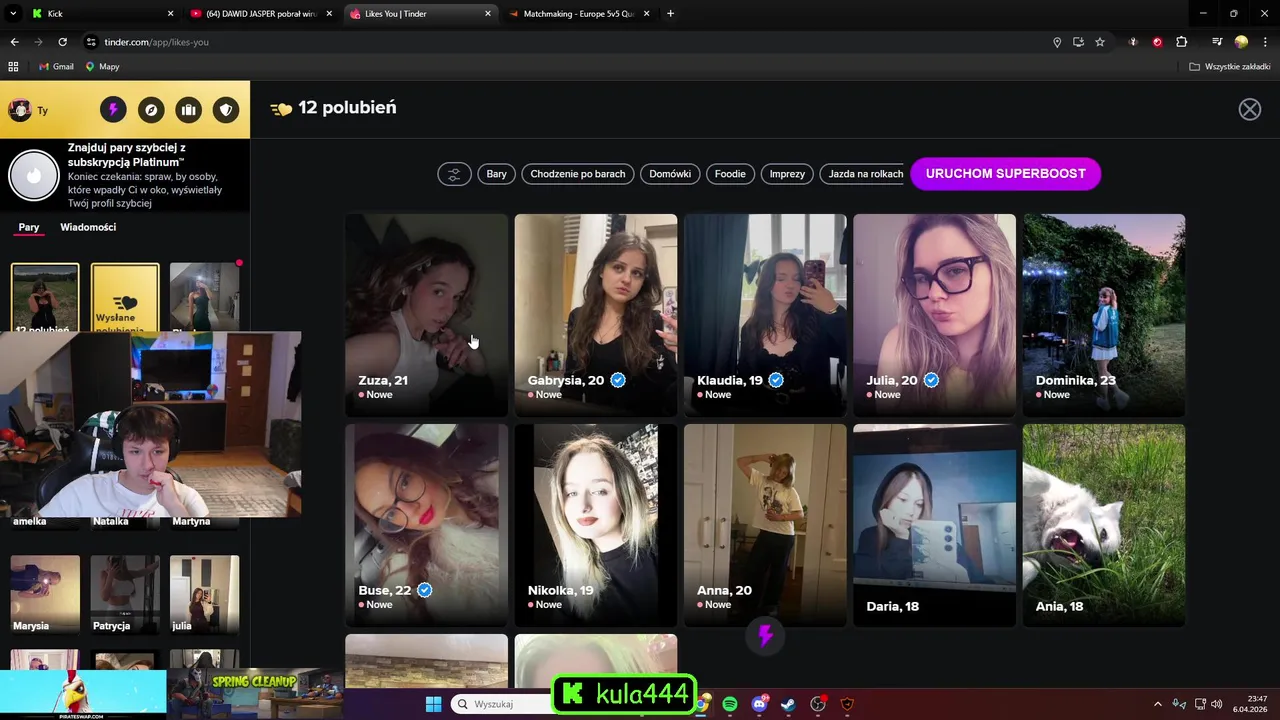Open Gabrysia, 20 profile card
The height and width of the screenshot is (720, 1280).
596,315
